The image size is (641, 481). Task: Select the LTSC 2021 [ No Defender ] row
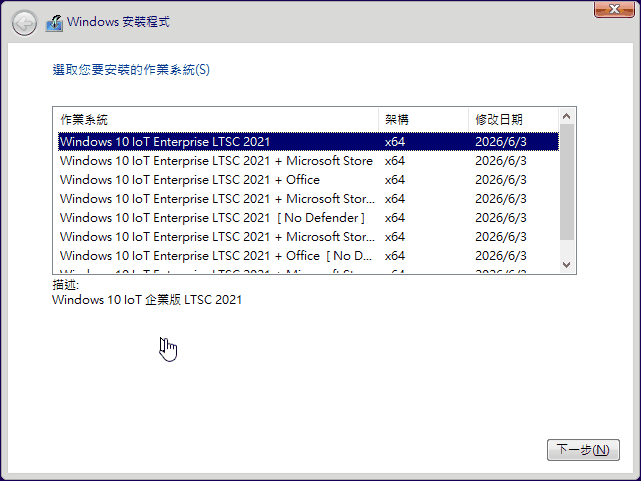point(308,218)
